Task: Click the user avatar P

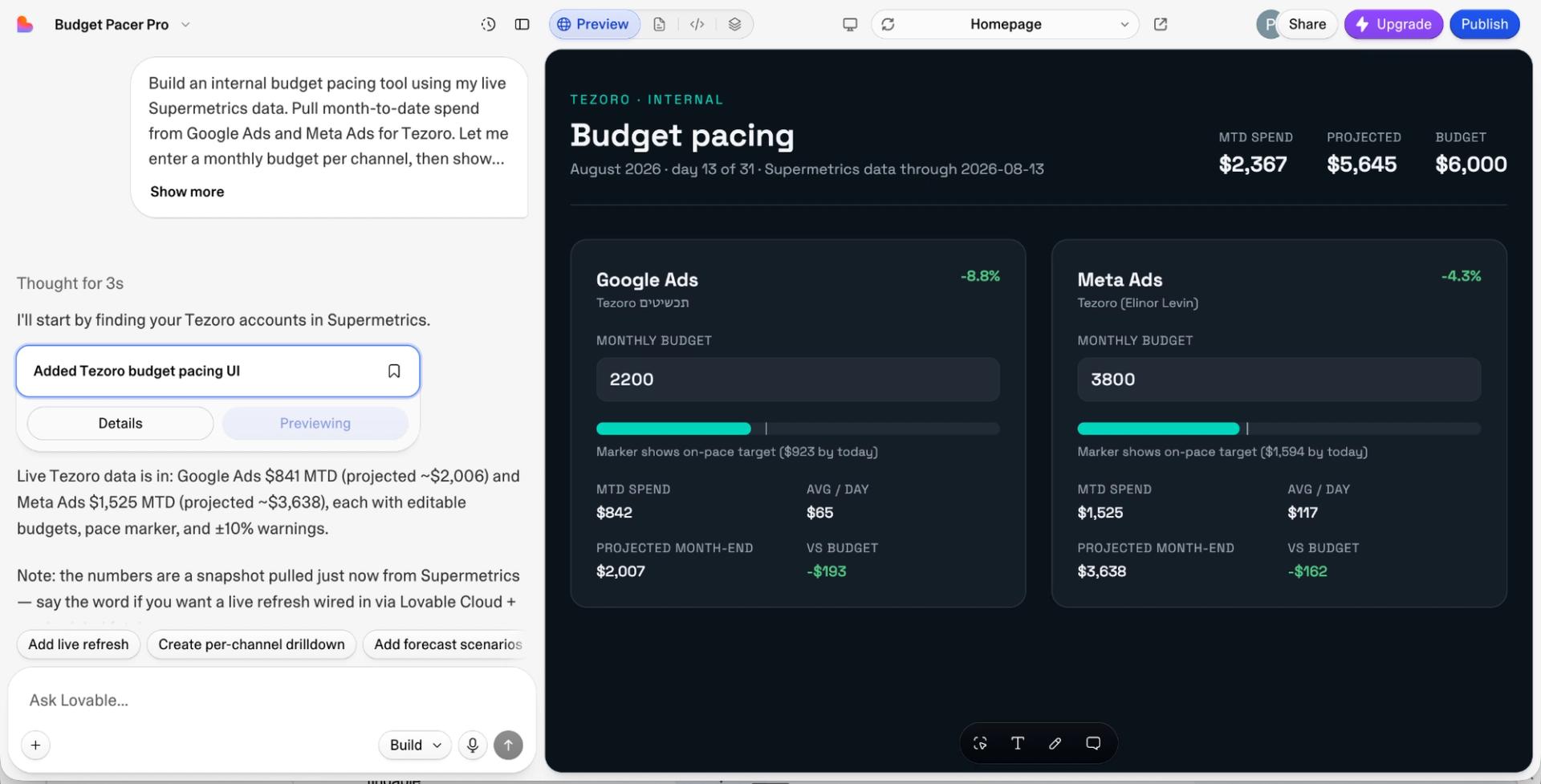Action: [x=1267, y=24]
